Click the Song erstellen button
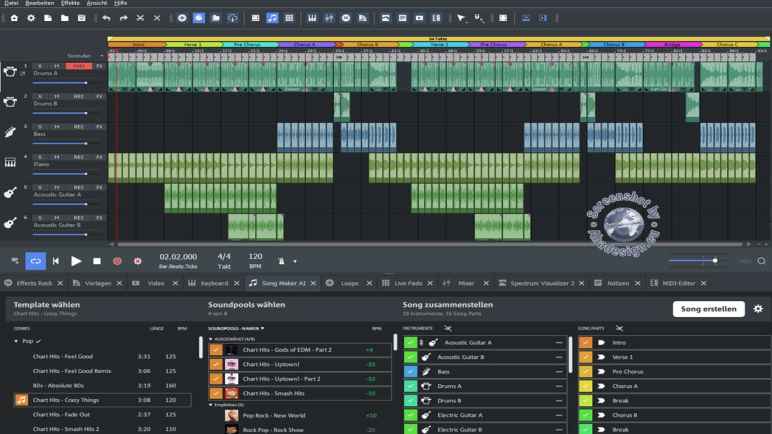The width and height of the screenshot is (772, 434). [x=708, y=309]
